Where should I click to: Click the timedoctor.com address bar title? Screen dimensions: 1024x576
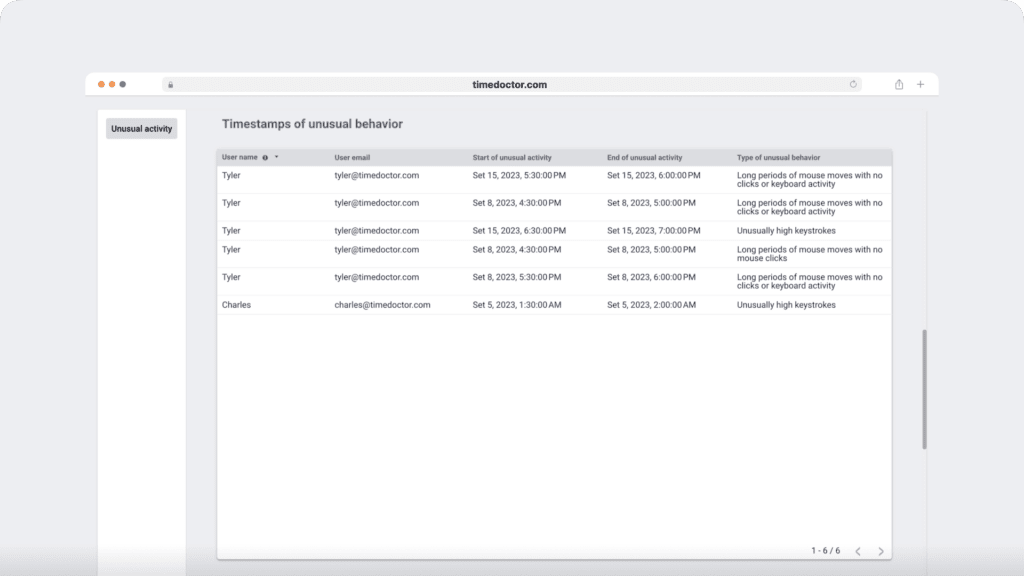[x=509, y=84]
